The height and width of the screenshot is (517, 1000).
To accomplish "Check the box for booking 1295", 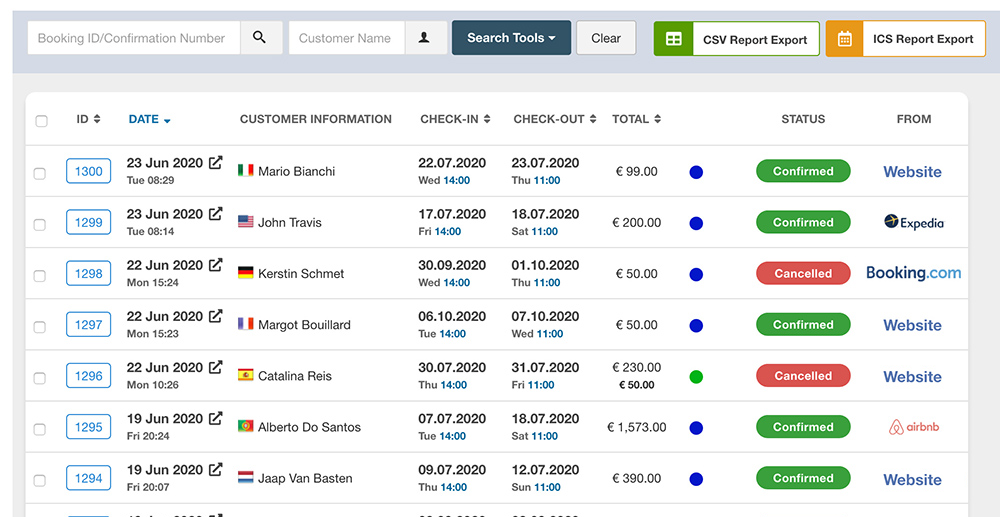I will [40, 429].
